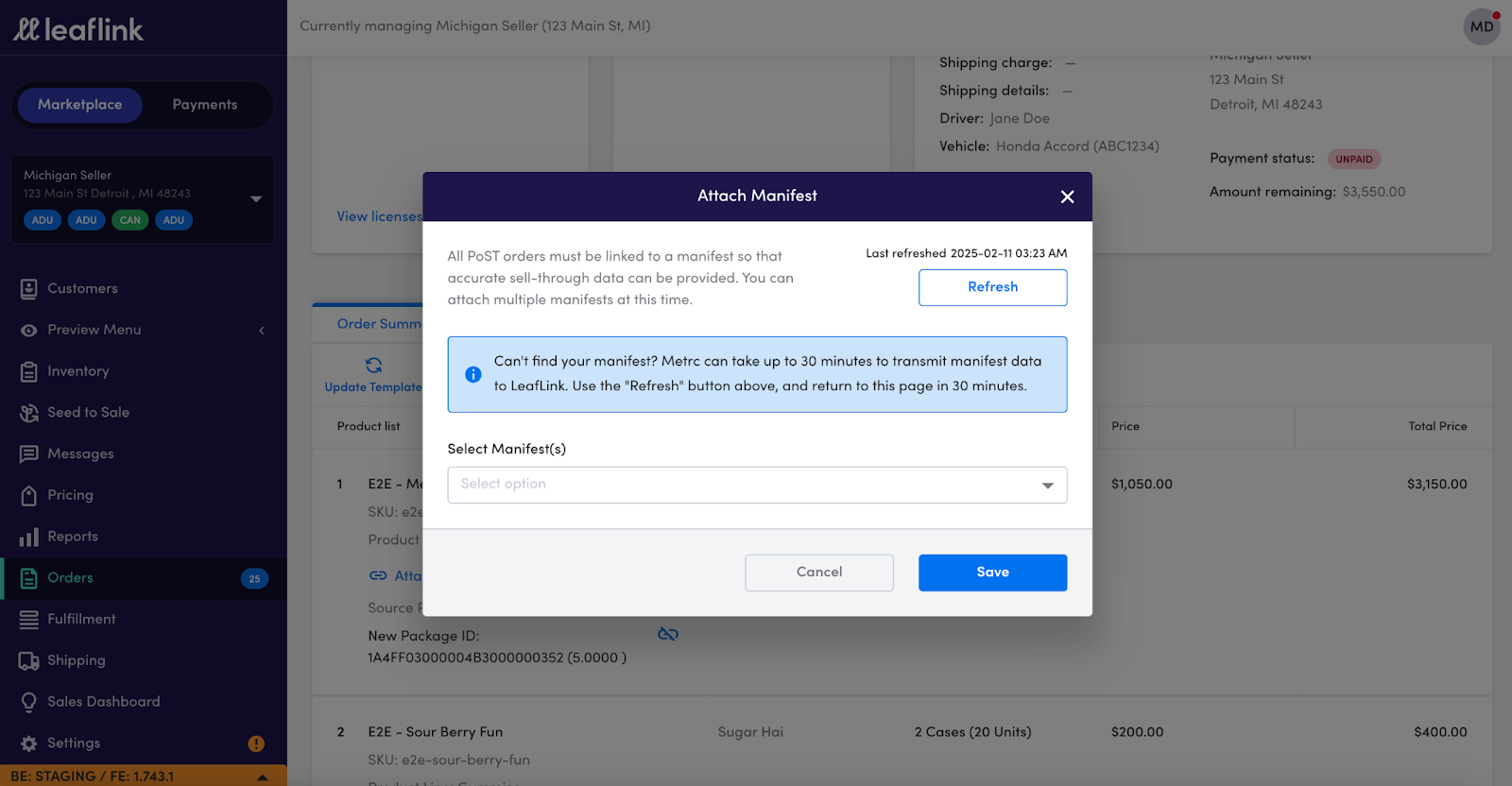Open Preview Menu in the sidebar
The image size is (1512, 786).
click(x=94, y=330)
